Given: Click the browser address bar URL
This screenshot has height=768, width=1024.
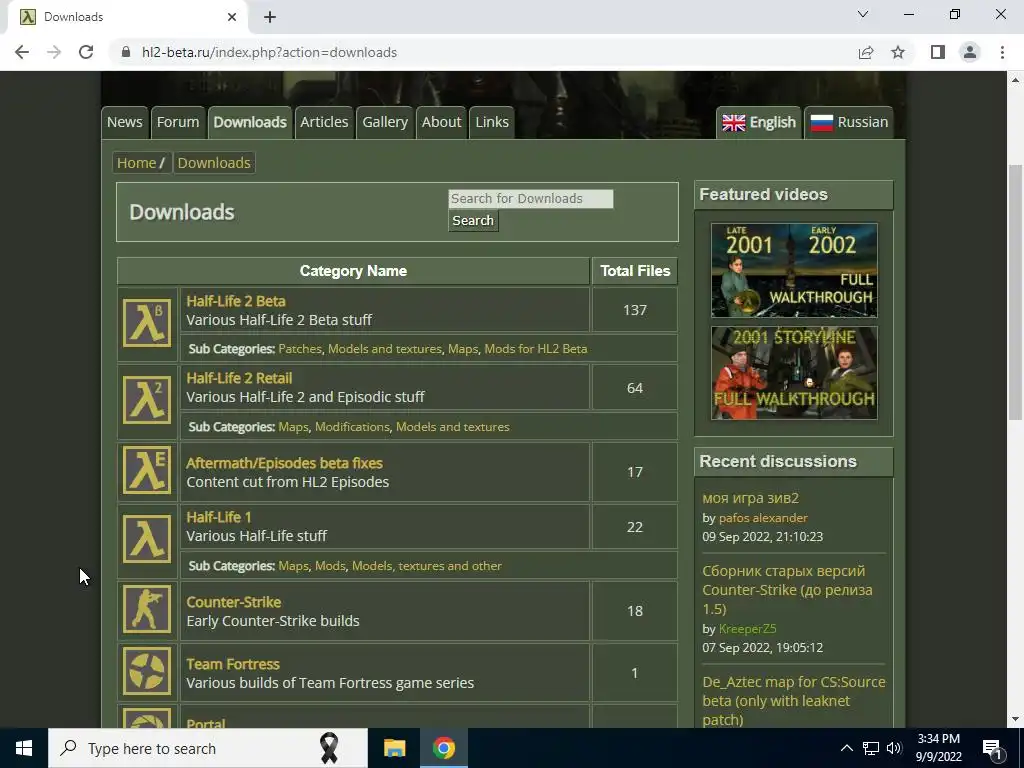Looking at the screenshot, I should tap(269, 52).
